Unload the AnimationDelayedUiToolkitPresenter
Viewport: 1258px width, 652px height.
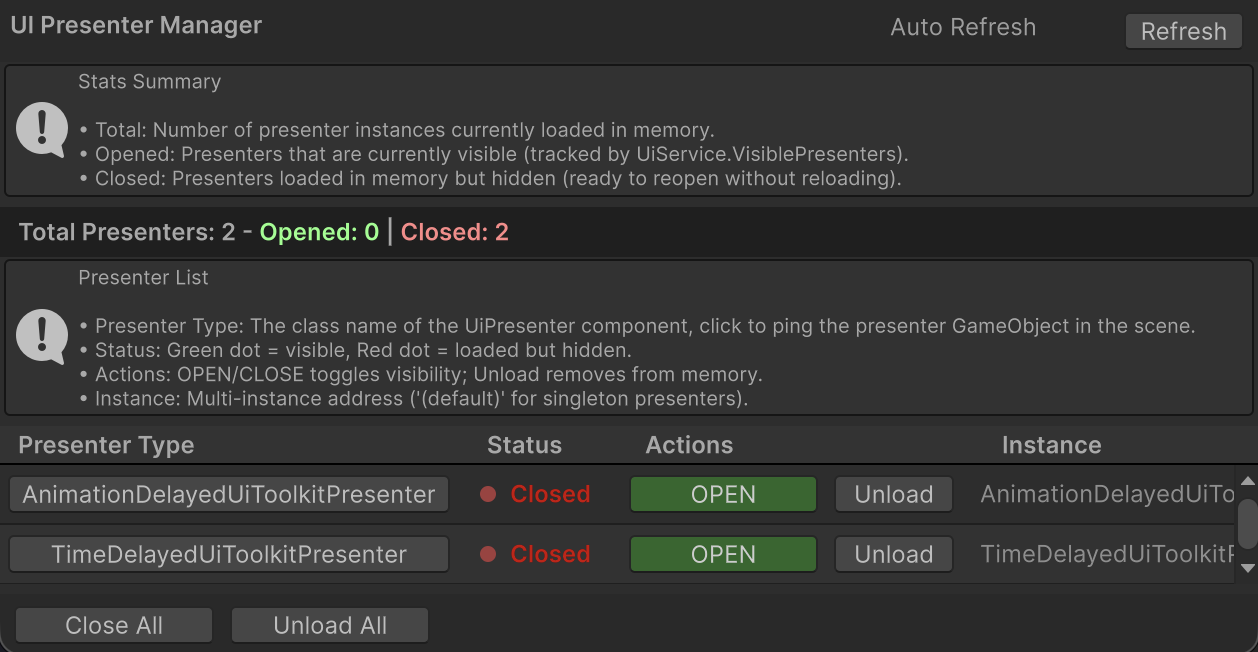pos(893,494)
